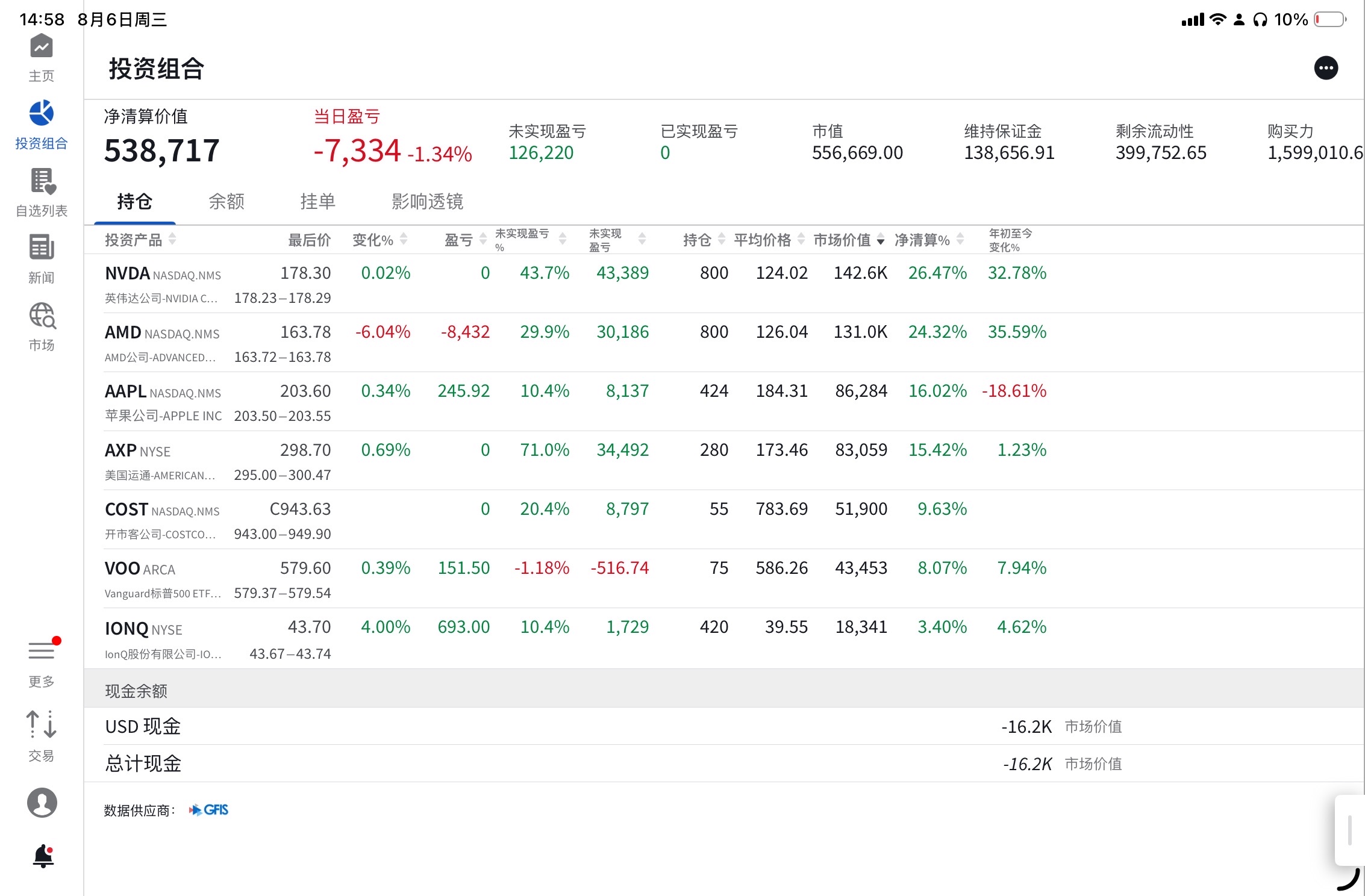Tap the Wi-Fi status icon
The width and height of the screenshot is (1365, 896).
pyautogui.click(x=1217, y=19)
